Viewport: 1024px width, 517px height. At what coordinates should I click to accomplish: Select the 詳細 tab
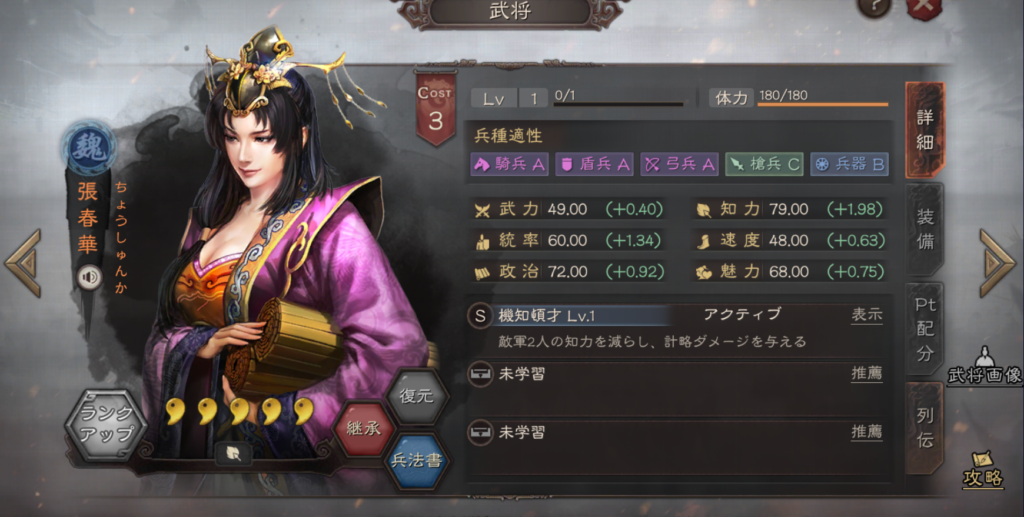[925, 130]
